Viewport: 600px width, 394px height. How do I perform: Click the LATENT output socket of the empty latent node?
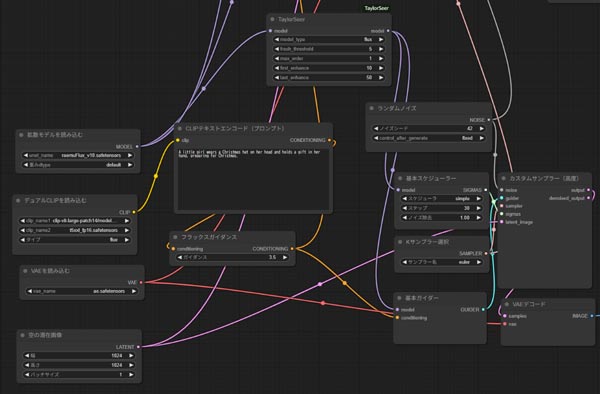point(138,347)
